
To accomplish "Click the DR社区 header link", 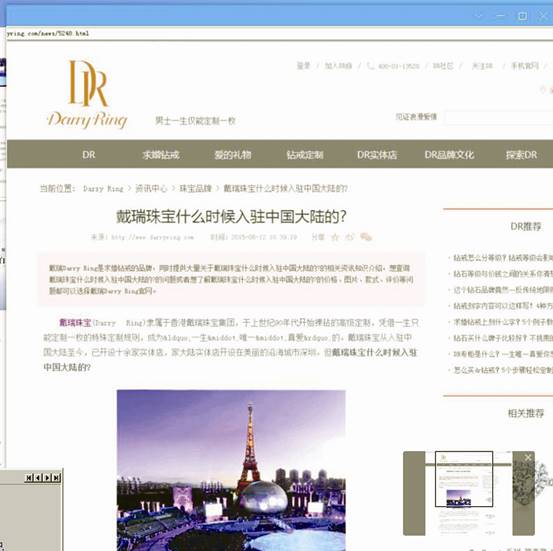I will tap(443, 66).
